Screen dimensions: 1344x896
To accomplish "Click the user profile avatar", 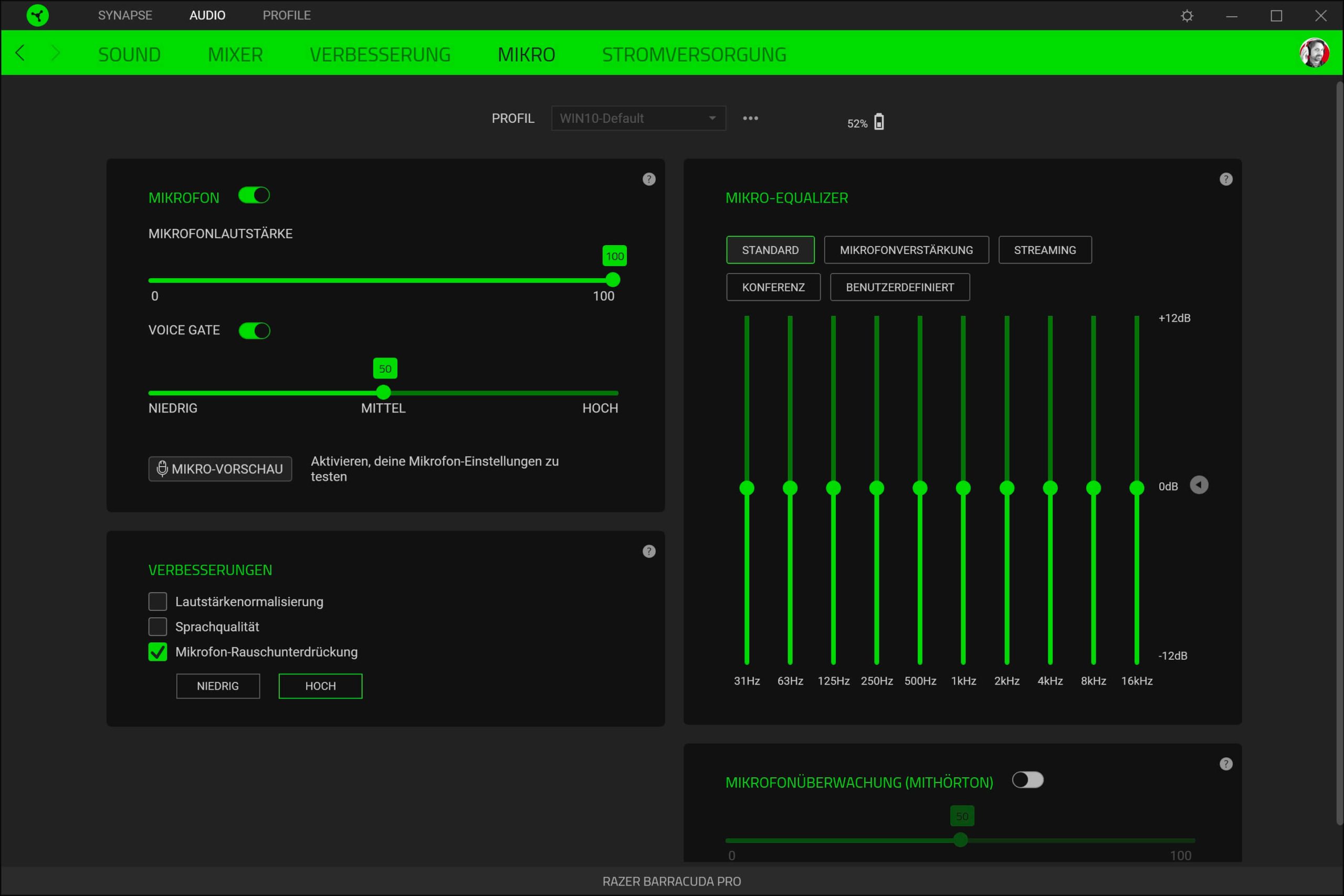I will tap(1314, 53).
